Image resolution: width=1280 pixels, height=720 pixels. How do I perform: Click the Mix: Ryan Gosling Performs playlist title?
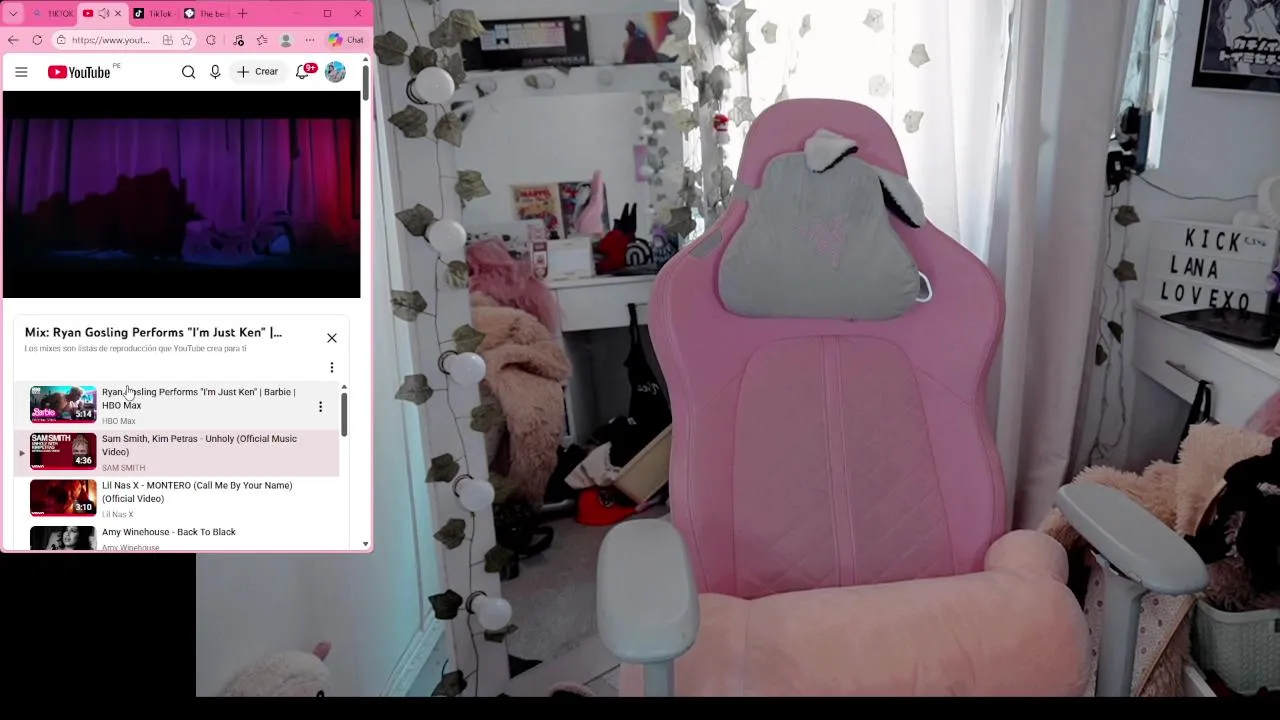[x=153, y=332]
